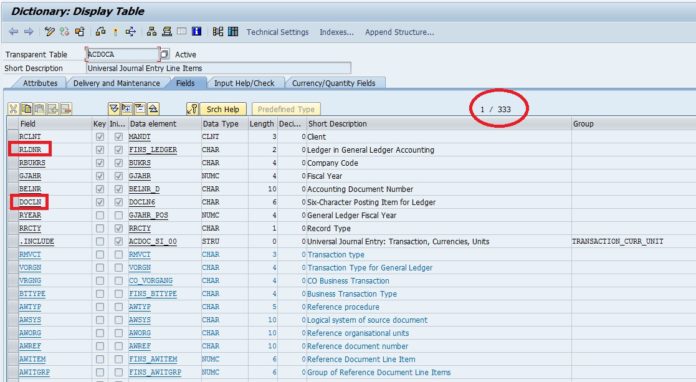This screenshot has width=696, height=382.
Task: Show the object list hierarchy icon
Action: [x=152, y=32]
